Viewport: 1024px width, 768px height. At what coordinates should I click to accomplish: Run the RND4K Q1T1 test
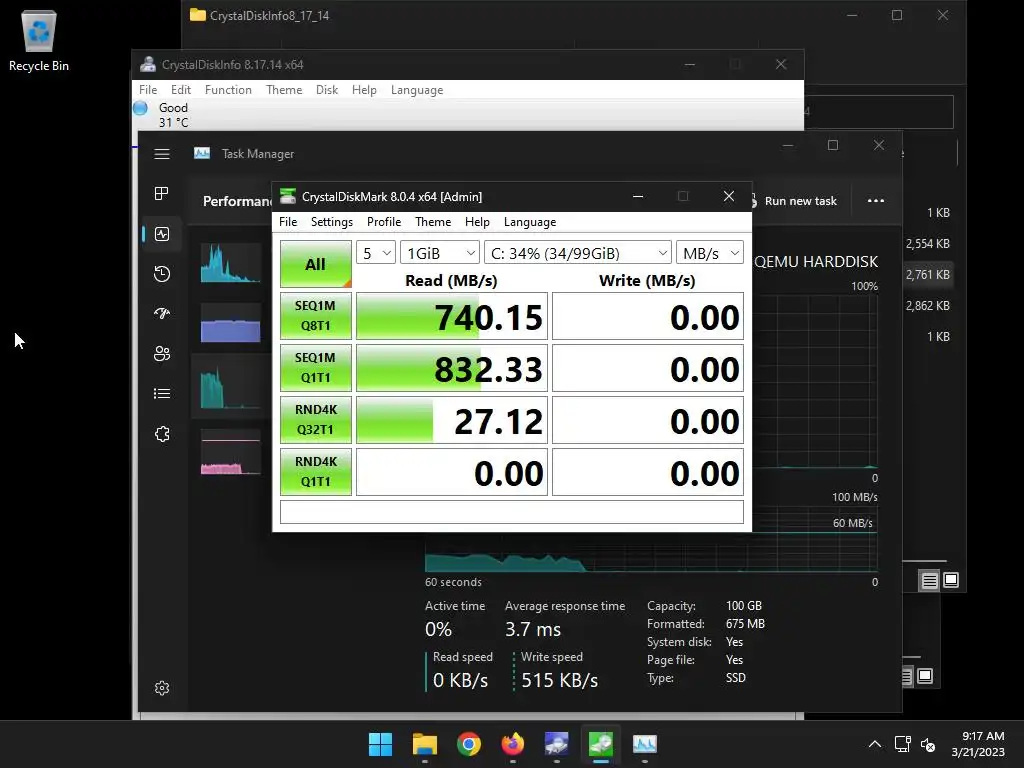coord(315,472)
